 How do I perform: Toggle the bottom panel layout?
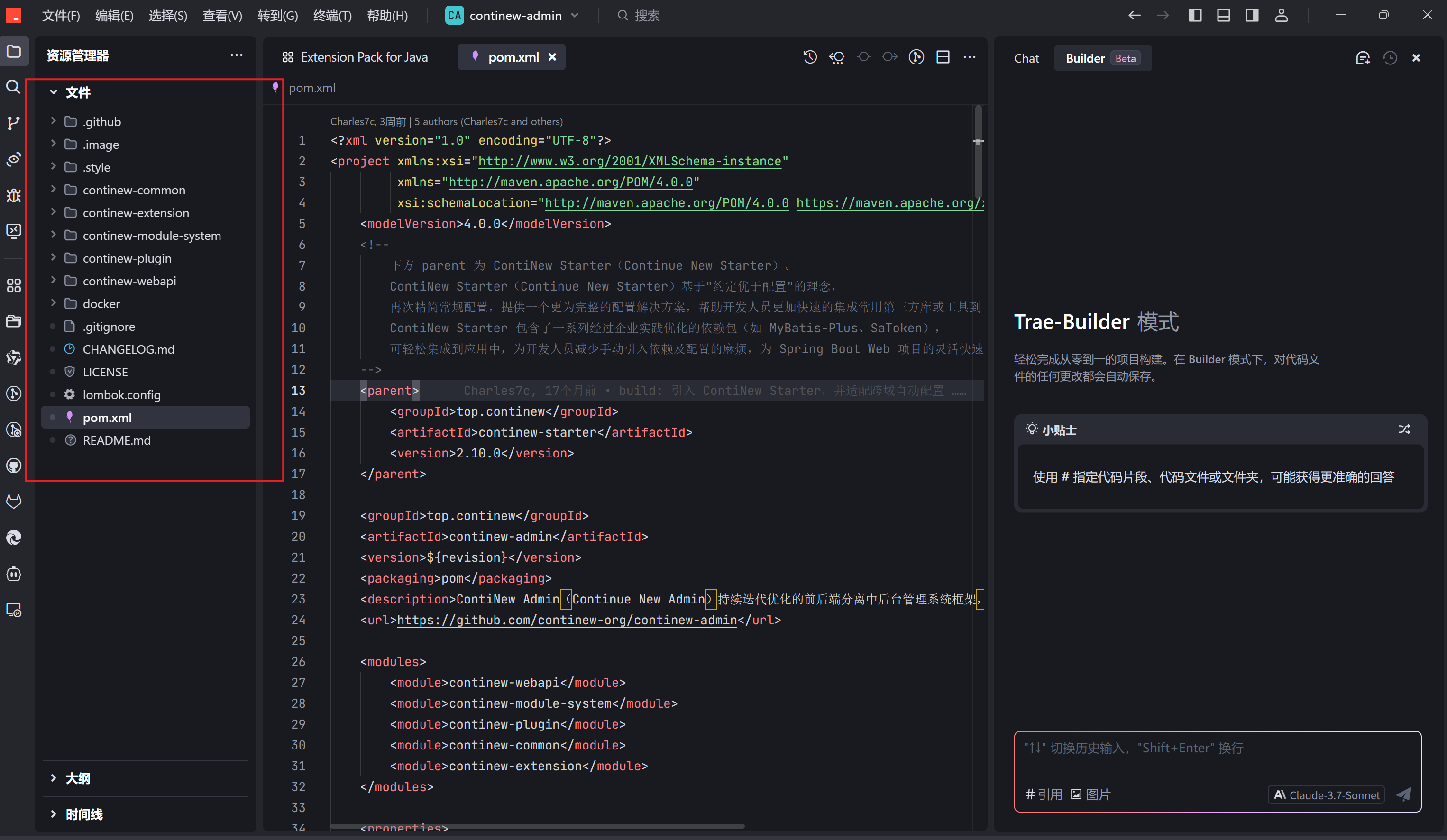(1224, 16)
